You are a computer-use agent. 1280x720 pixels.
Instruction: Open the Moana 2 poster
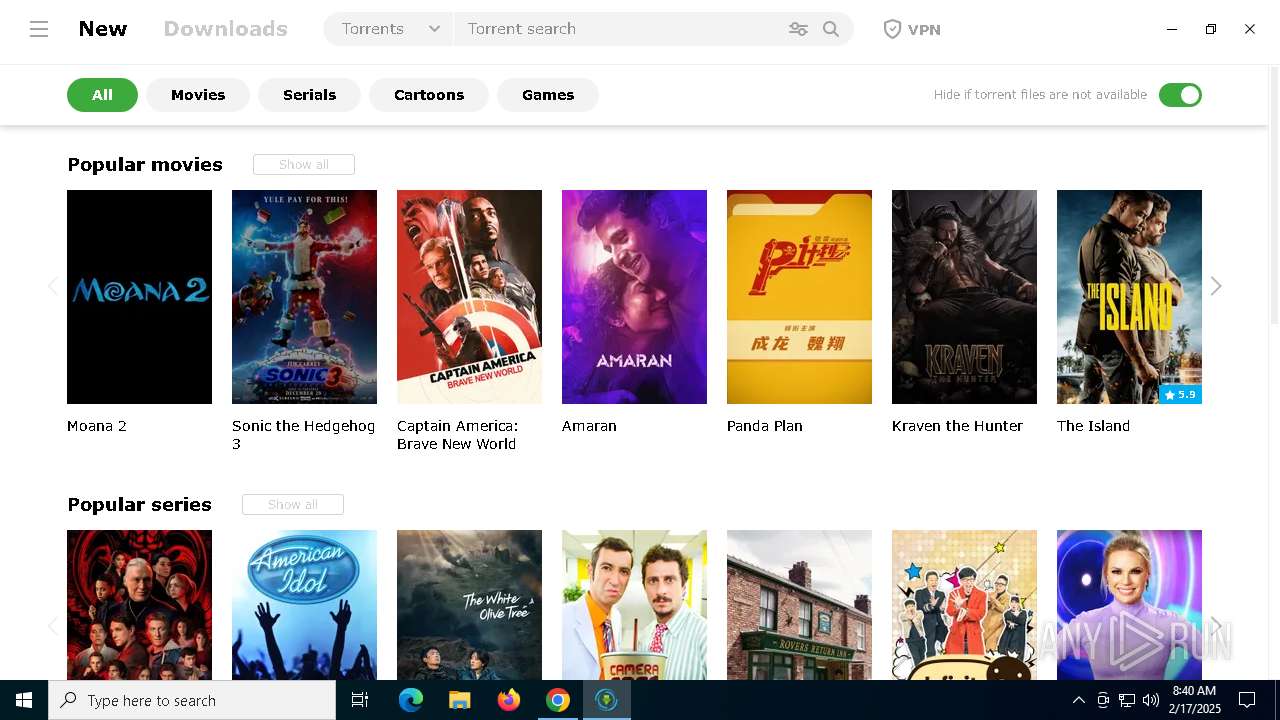click(x=139, y=297)
